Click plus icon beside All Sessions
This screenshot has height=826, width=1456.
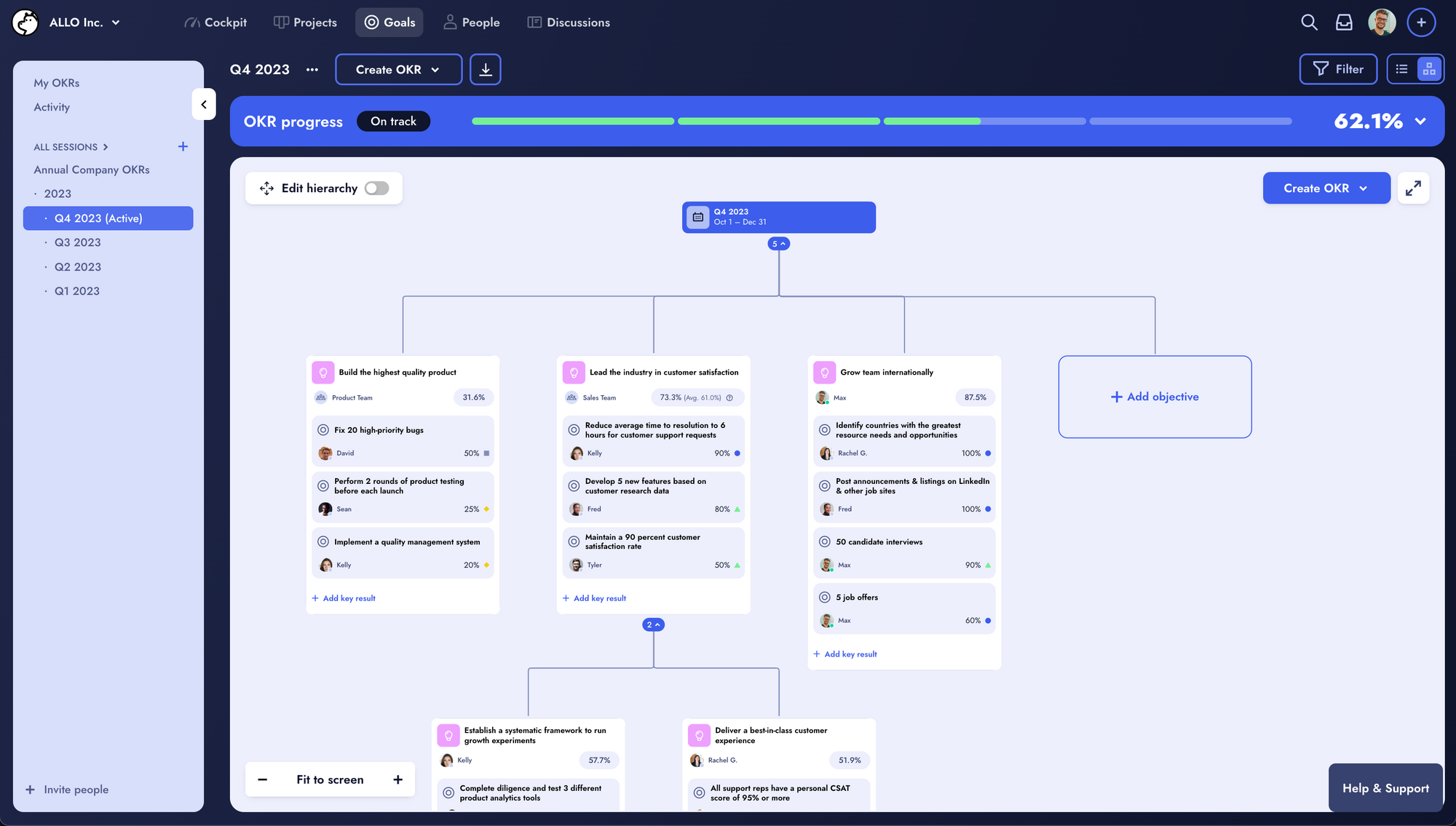click(x=183, y=147)
